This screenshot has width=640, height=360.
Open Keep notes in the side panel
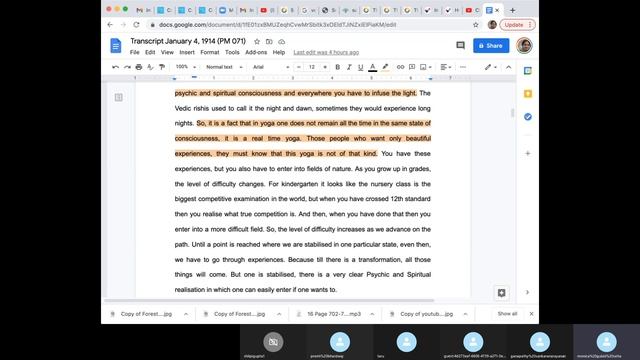click(528, 94)
